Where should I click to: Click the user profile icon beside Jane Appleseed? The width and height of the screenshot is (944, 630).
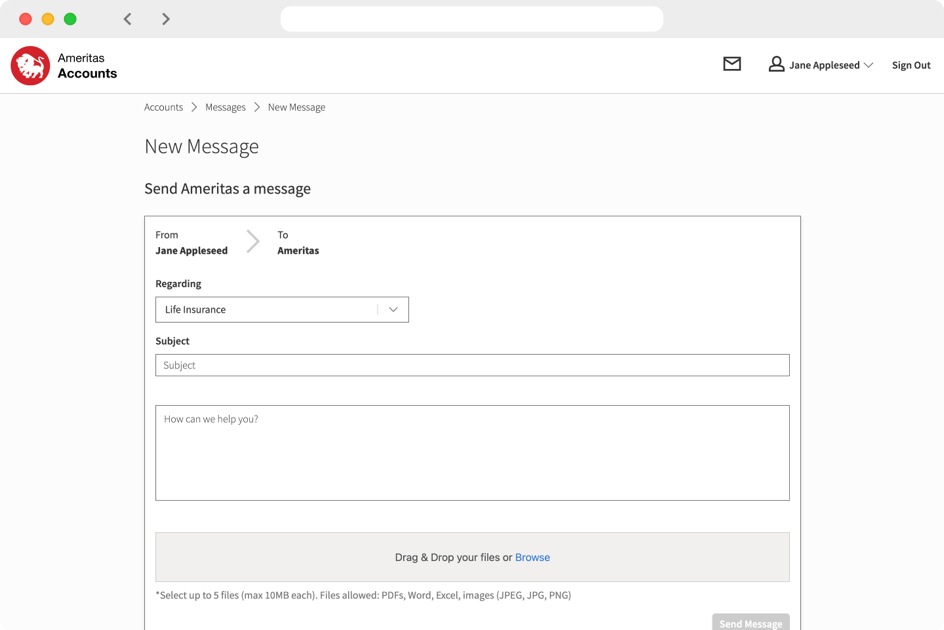pos(776,64)
